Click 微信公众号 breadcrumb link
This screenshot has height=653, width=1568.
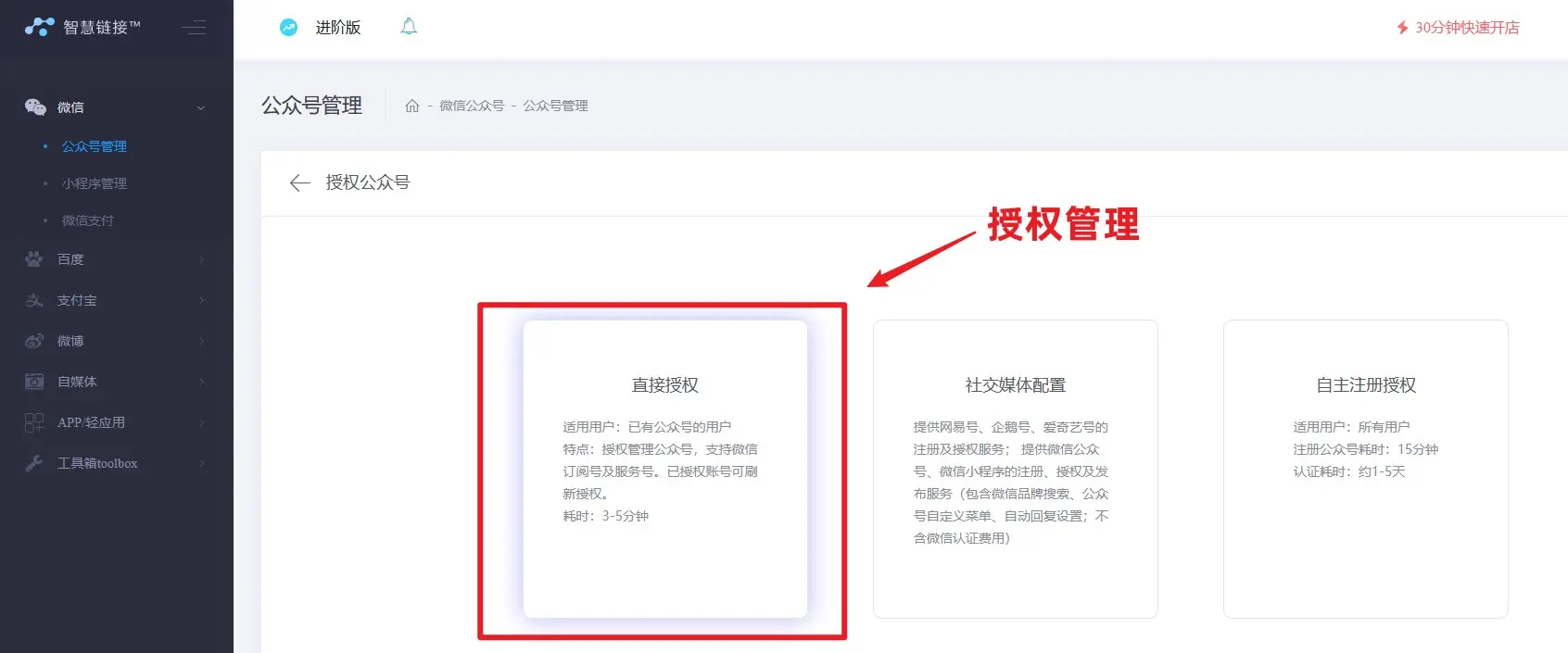[472, 106]
